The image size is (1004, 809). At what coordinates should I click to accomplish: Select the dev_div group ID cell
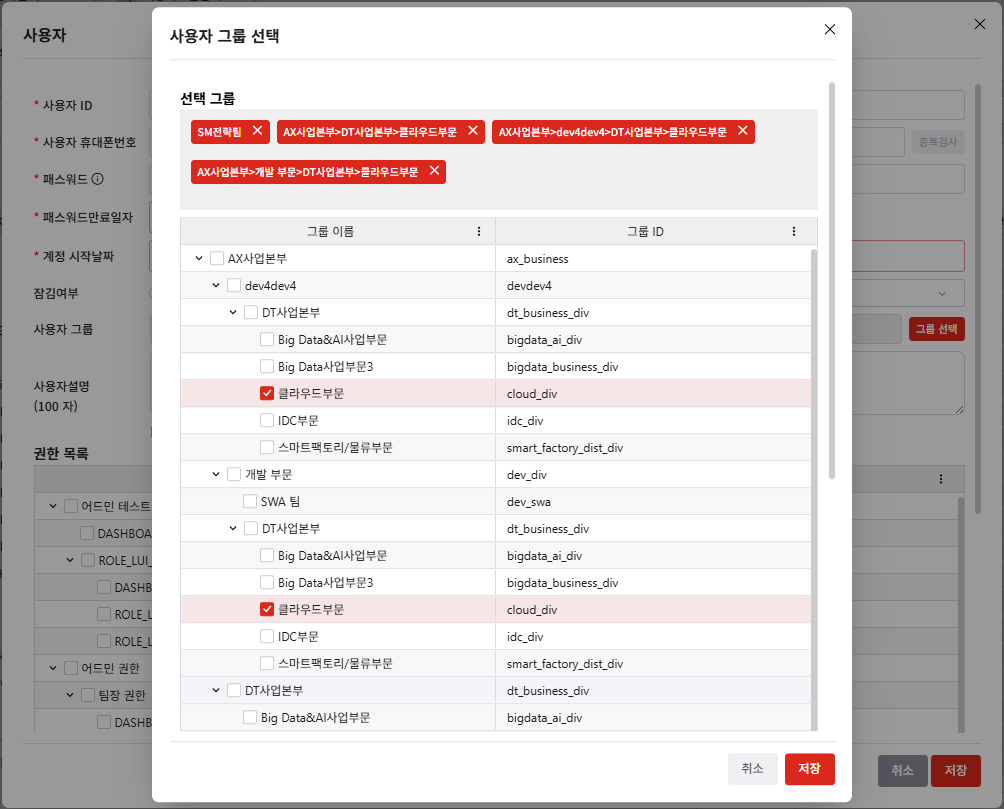coord(653,474)
